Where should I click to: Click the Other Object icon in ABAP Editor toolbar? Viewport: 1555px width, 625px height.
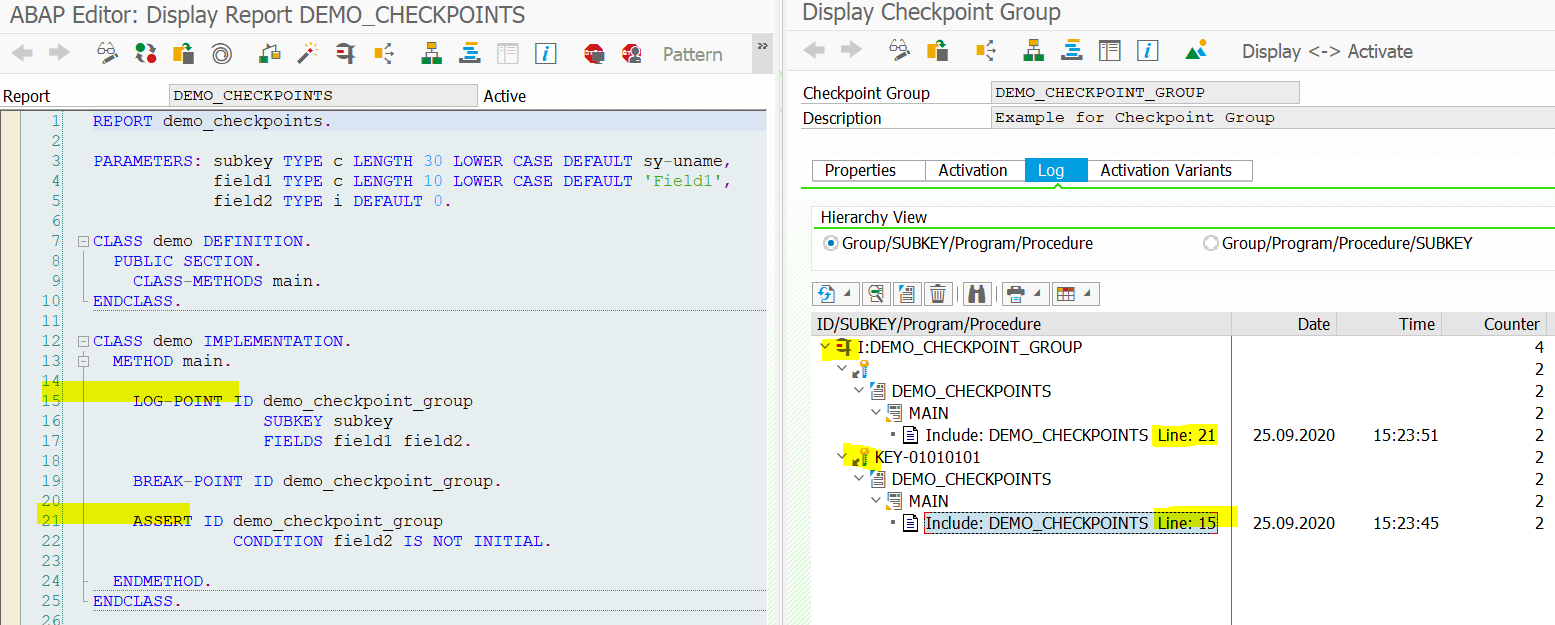(x=183, y=53)
